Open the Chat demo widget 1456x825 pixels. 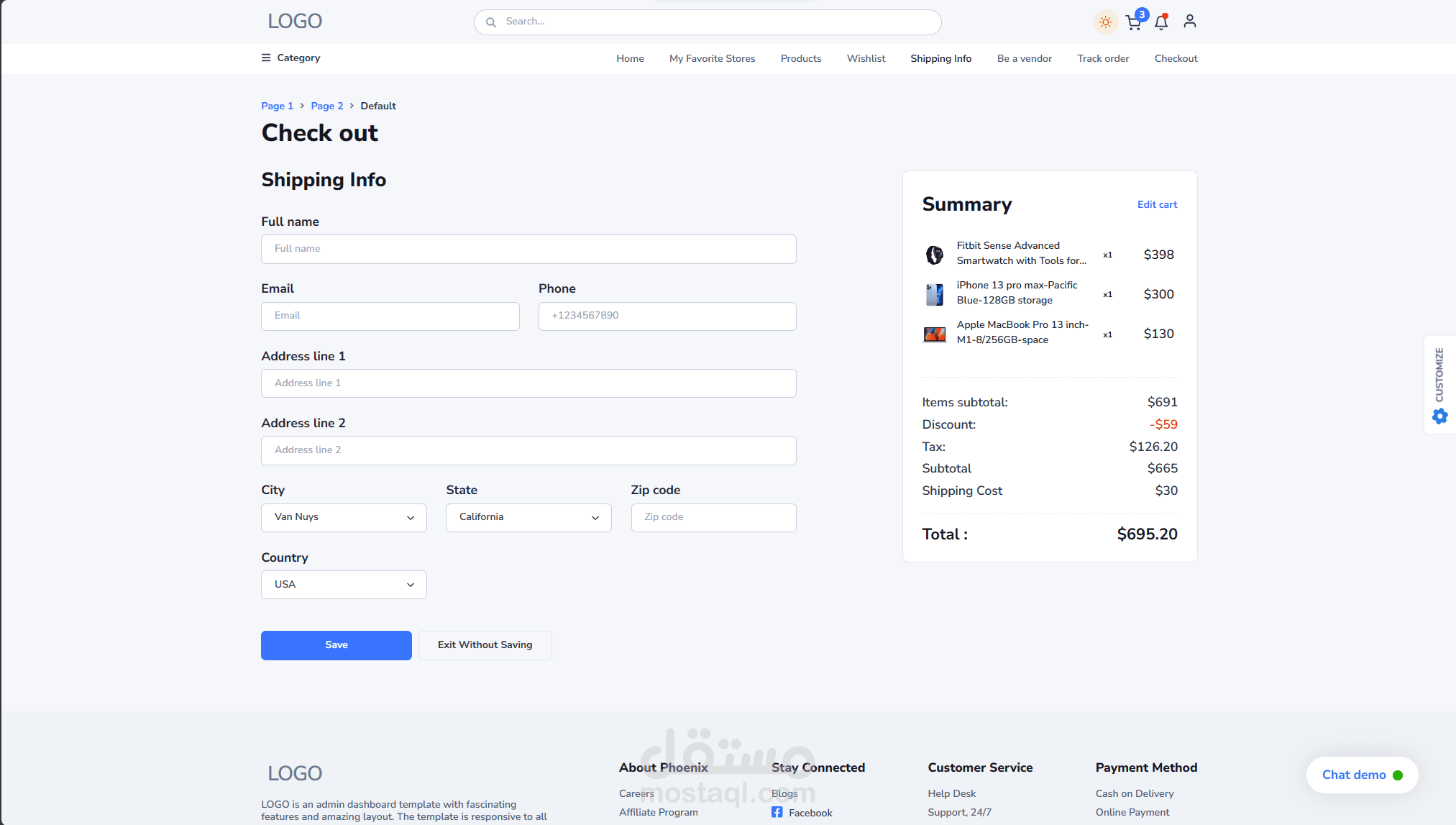(x=1361, y=775)
